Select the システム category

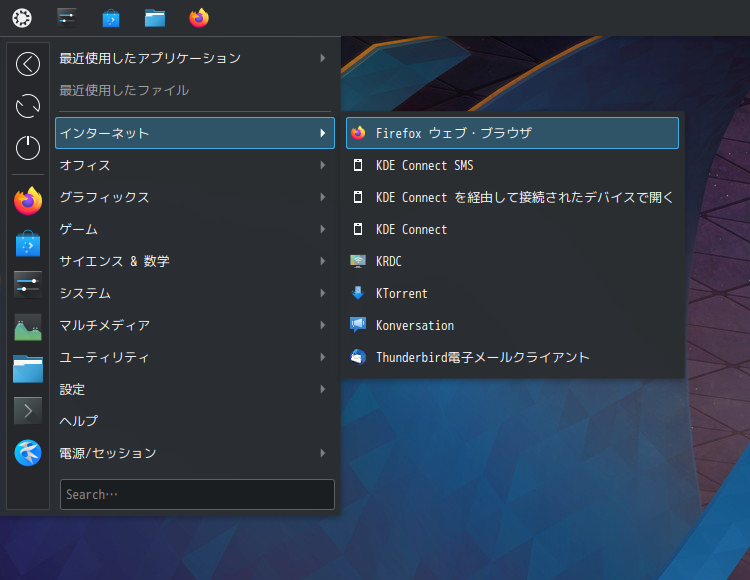(x=195, y=293)
